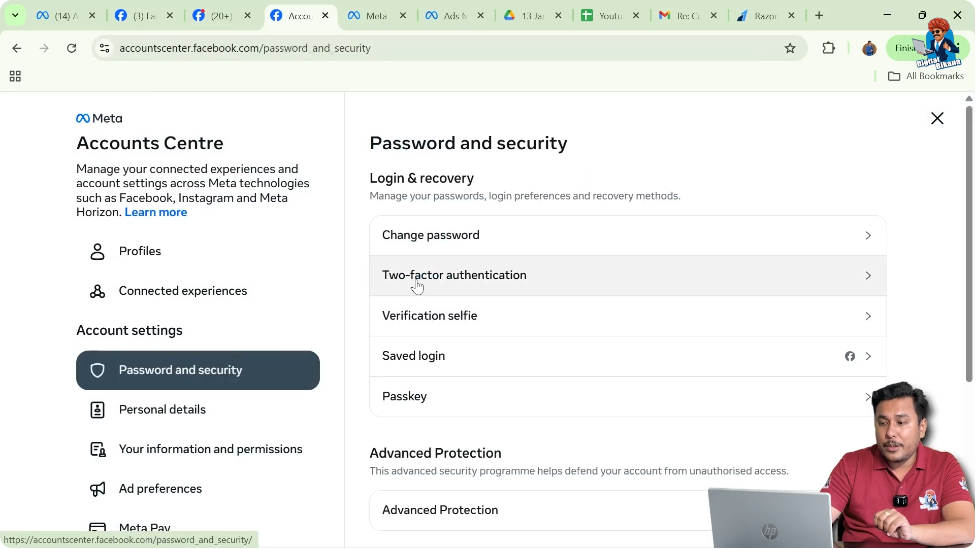Open tab search dropdown

pos(15,16)
